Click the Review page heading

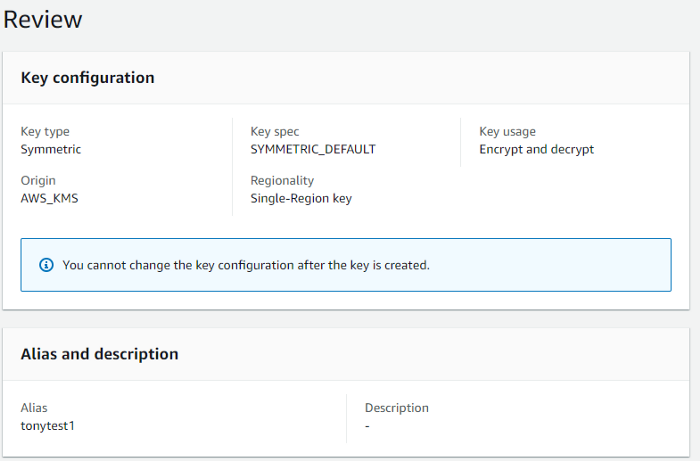click(x=44, y=20)
